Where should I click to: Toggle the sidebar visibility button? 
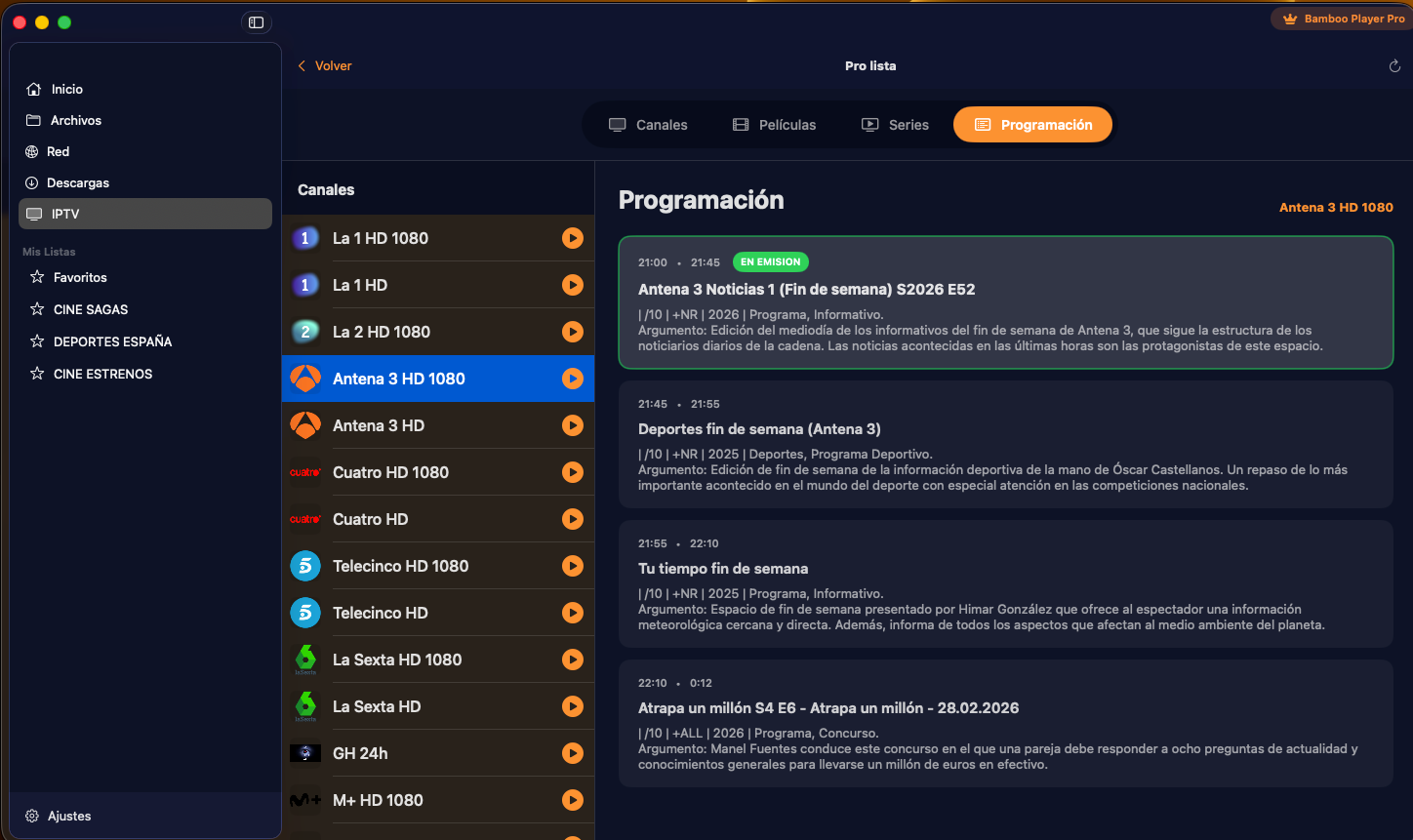tap(256, 22)
